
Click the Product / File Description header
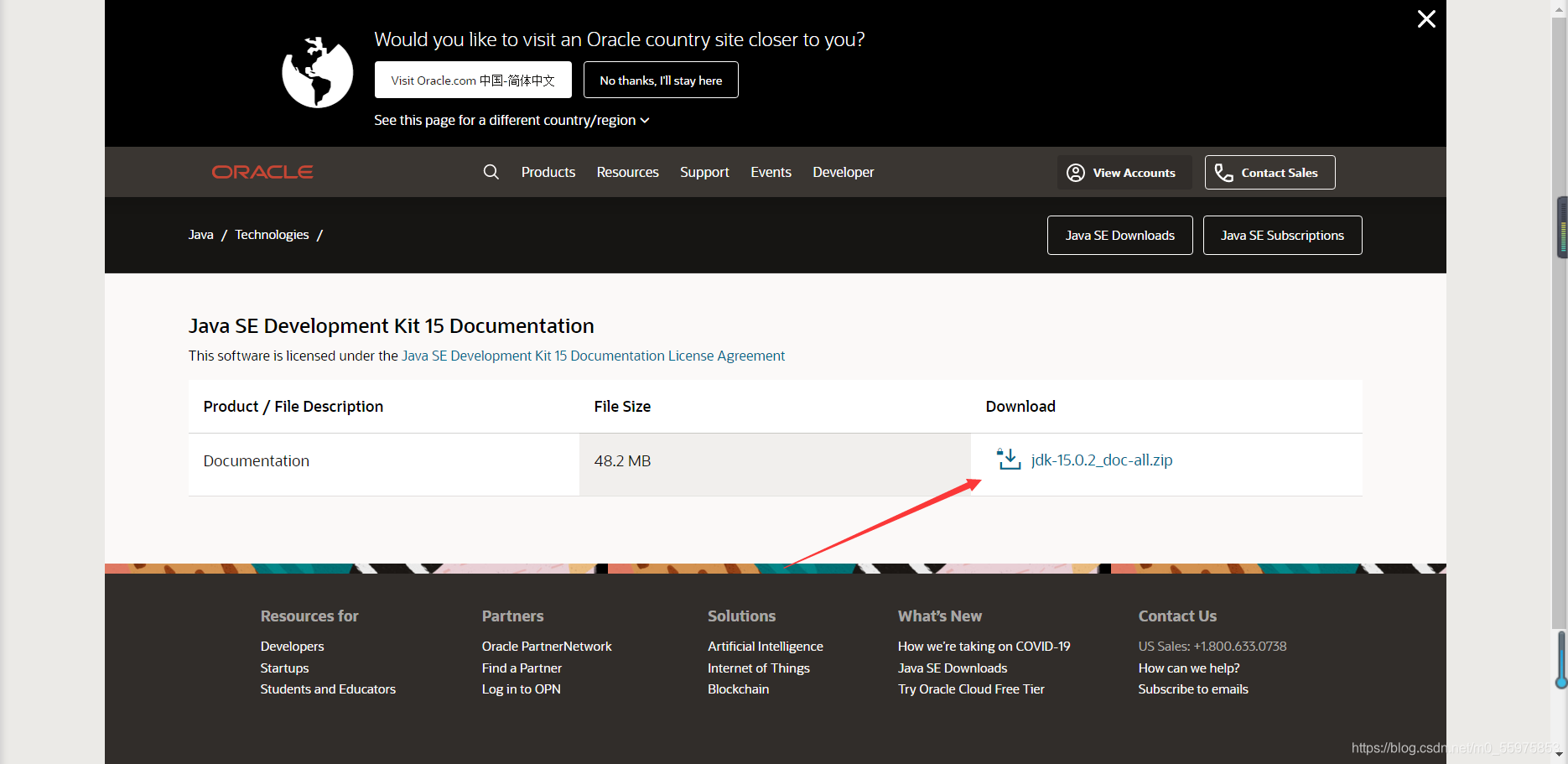293,407
